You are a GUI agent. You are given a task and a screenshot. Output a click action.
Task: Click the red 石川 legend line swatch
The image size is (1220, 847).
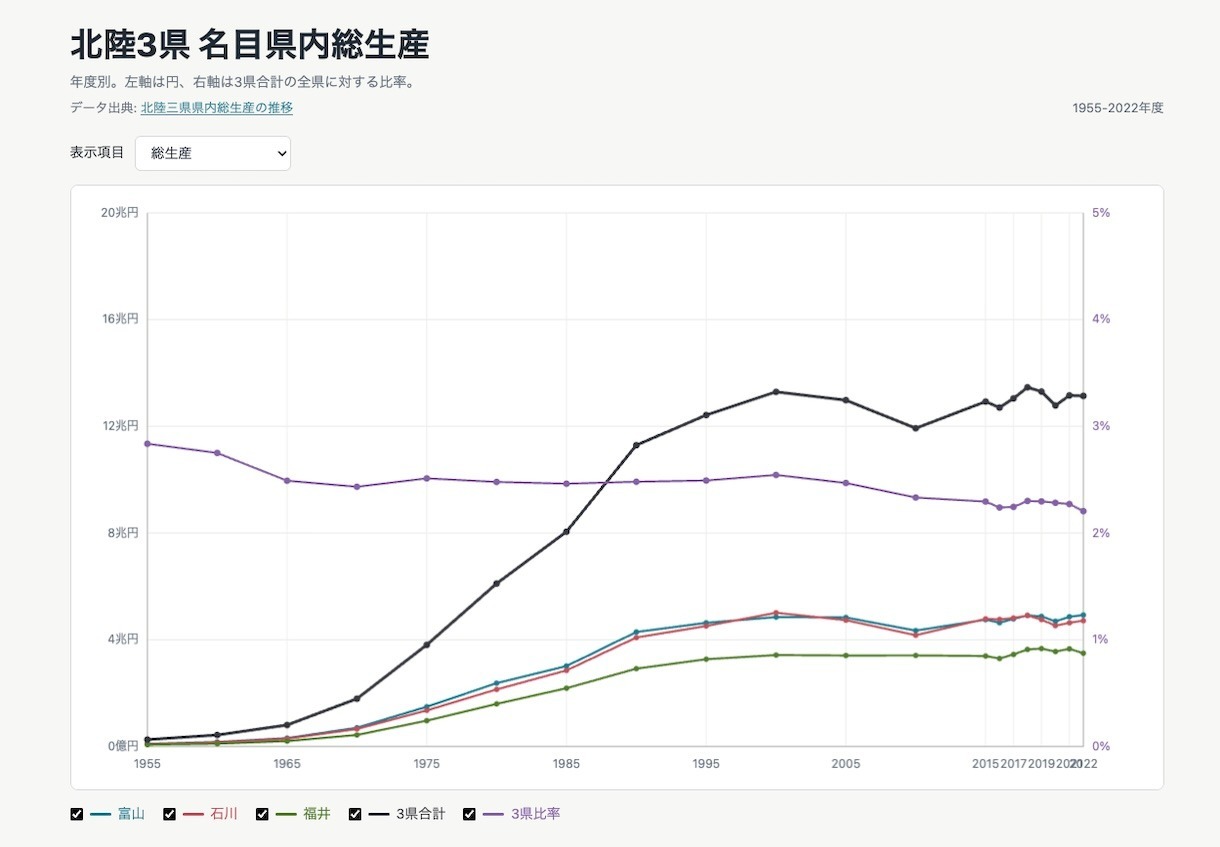(193, 814)
